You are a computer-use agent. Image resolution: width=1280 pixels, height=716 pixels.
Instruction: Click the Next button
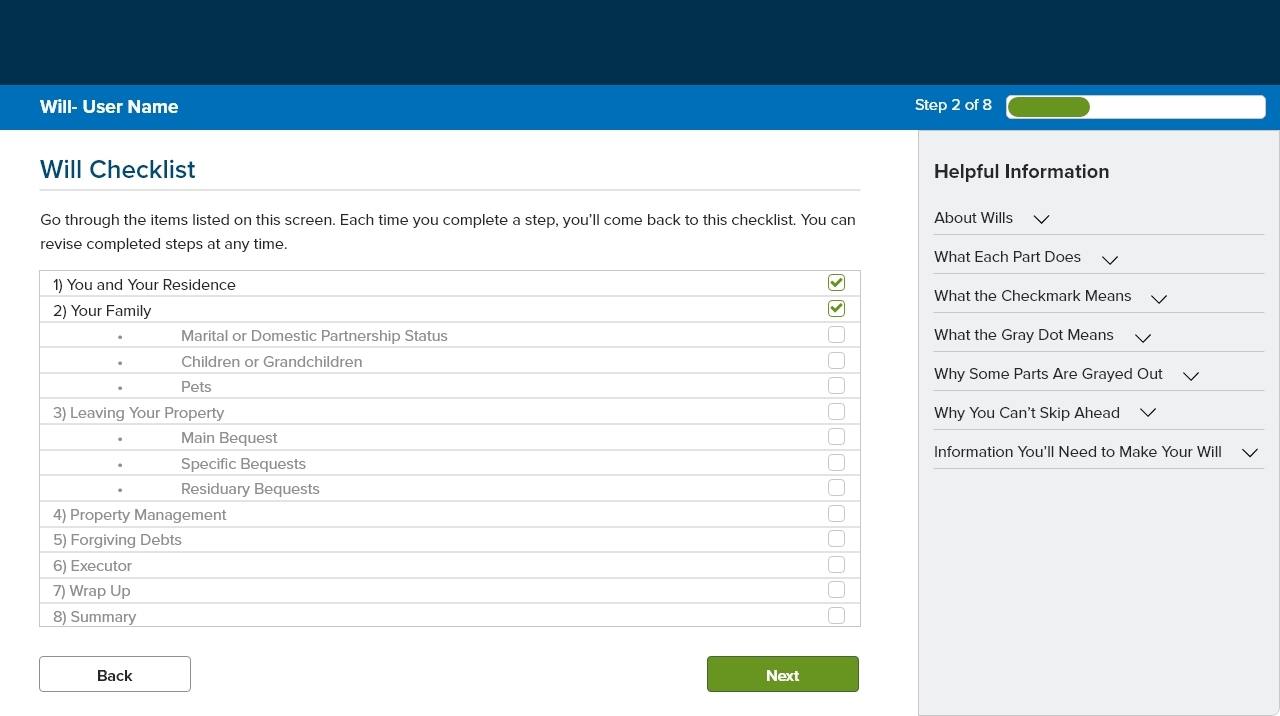point(782,675)
